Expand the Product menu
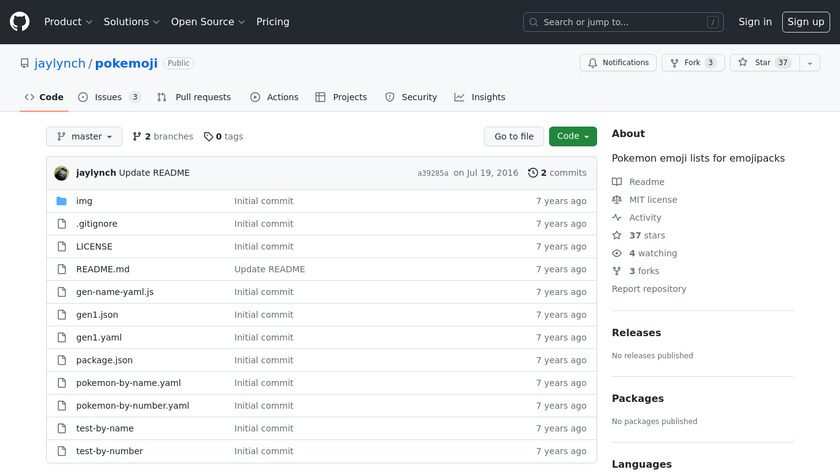 click(x=68, y=22)
